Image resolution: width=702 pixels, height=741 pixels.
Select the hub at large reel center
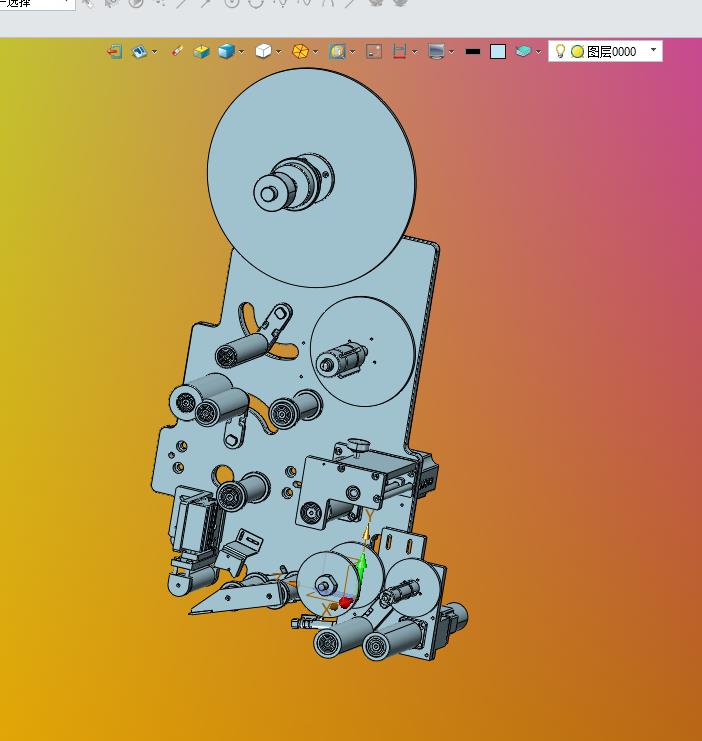coord(293,182)
